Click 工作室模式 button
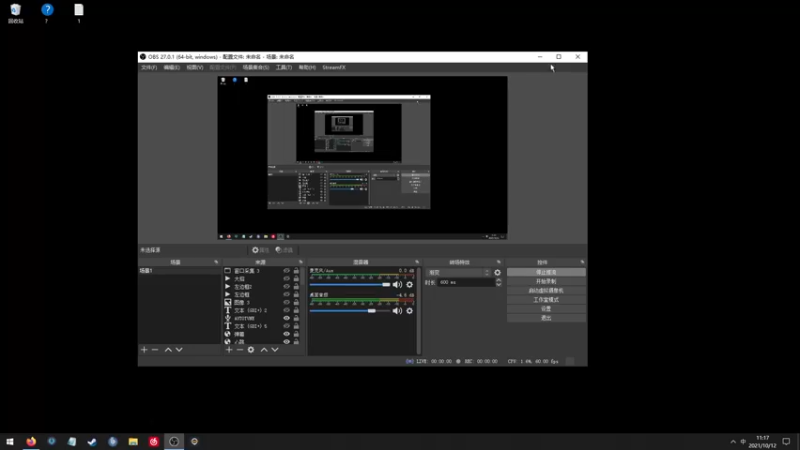Viewport: 800px width, 450px height. point(546,300)
